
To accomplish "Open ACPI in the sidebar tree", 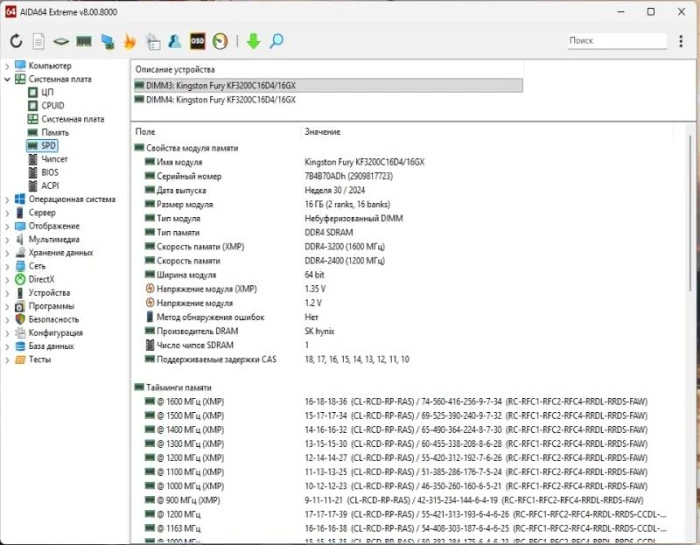I will 50,186.
